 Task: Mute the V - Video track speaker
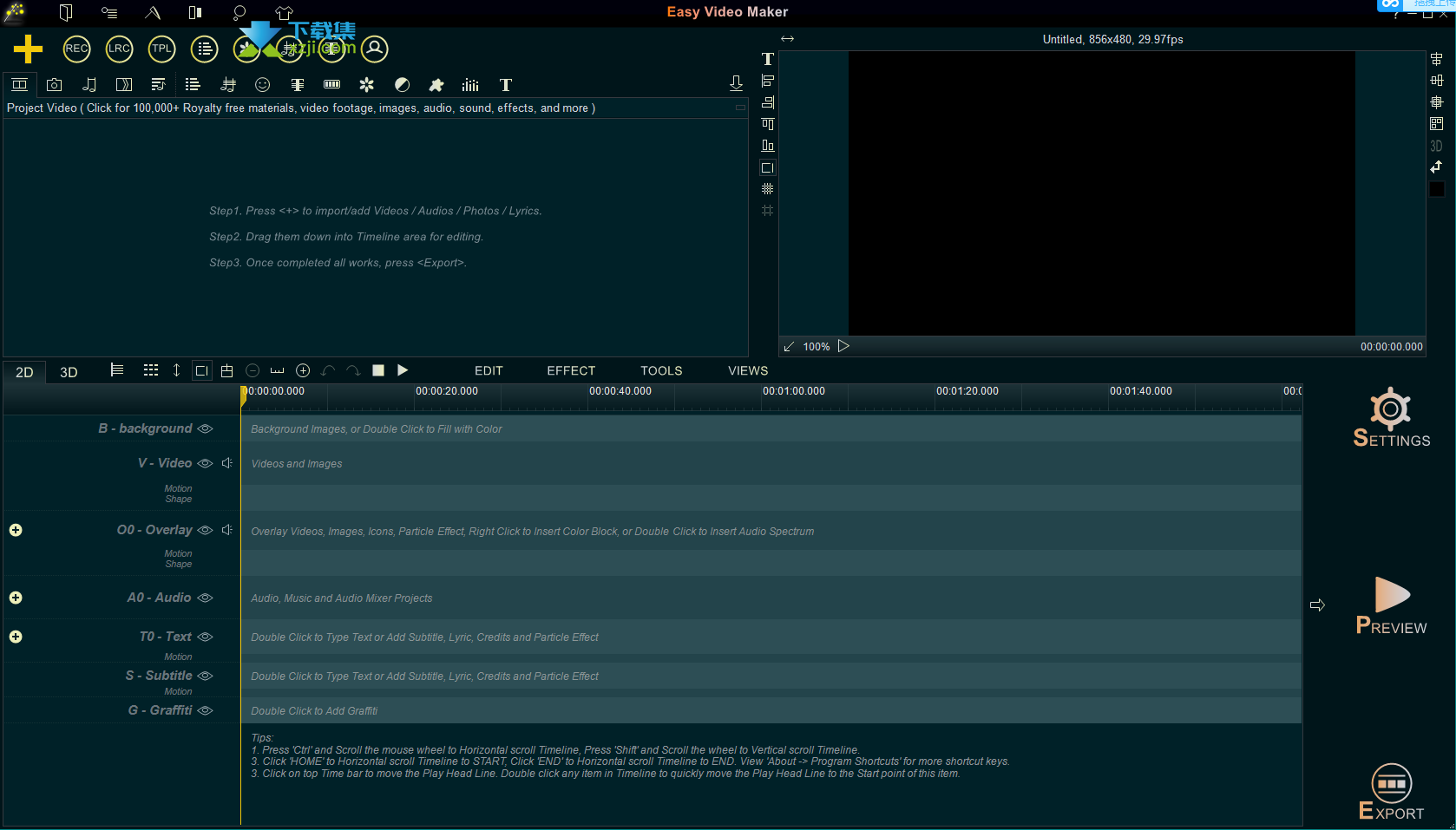(x=226, y=463)
